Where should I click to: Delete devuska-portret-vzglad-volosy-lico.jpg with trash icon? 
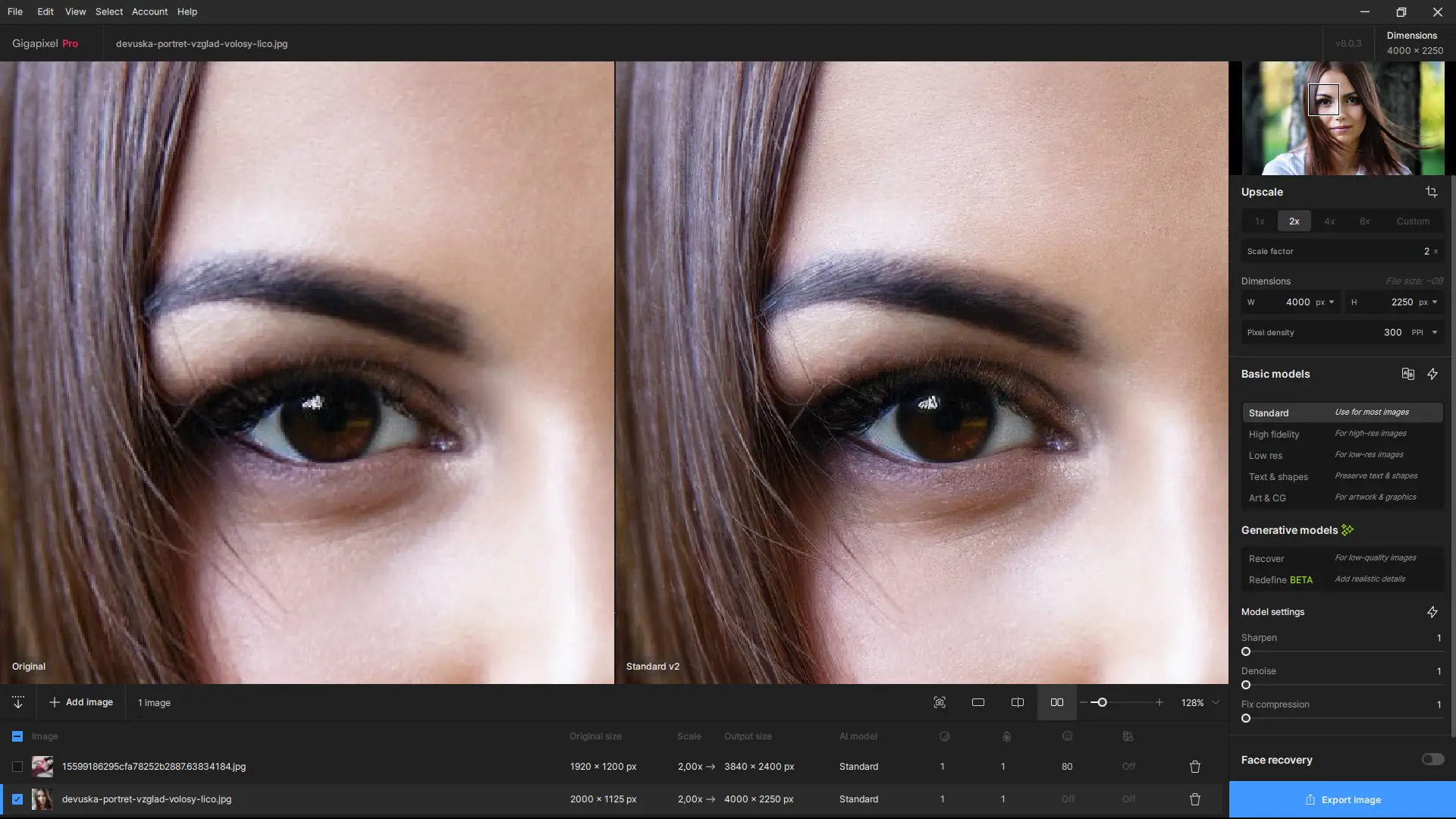1194,799
